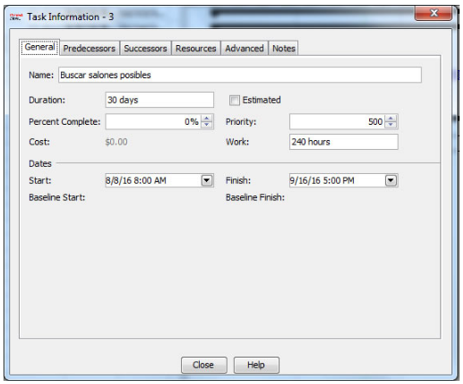Open the Advanced tab

tap(244, 48)
